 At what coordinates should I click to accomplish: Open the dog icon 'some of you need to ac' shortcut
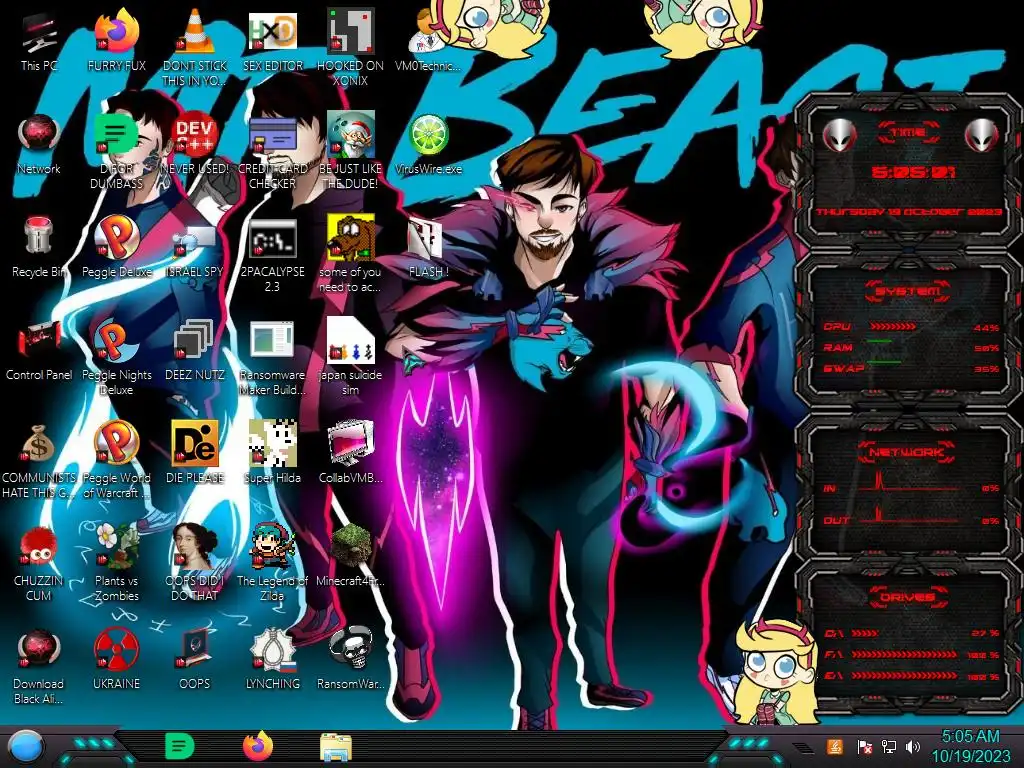pos(350,253)
